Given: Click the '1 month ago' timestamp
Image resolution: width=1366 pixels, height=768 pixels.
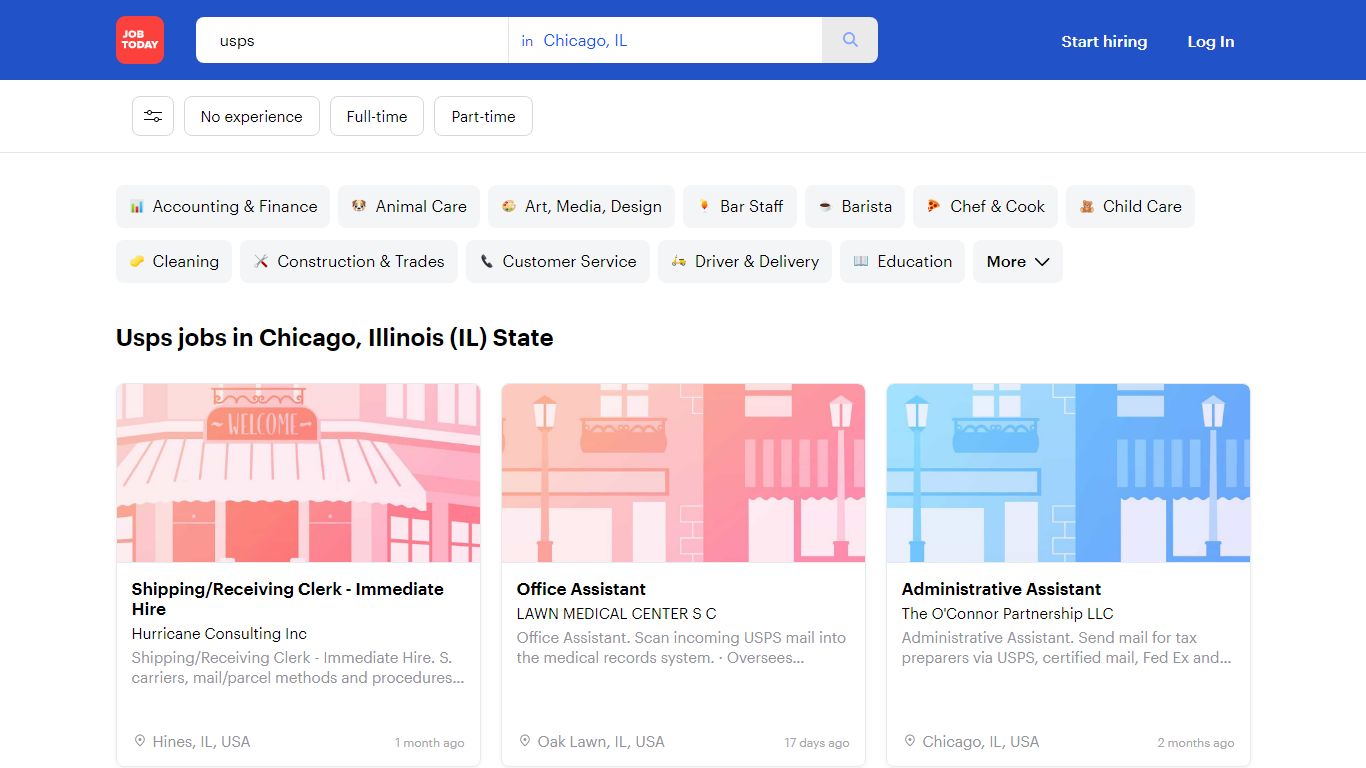Looking at the screenshot, I should click(430, 743).
